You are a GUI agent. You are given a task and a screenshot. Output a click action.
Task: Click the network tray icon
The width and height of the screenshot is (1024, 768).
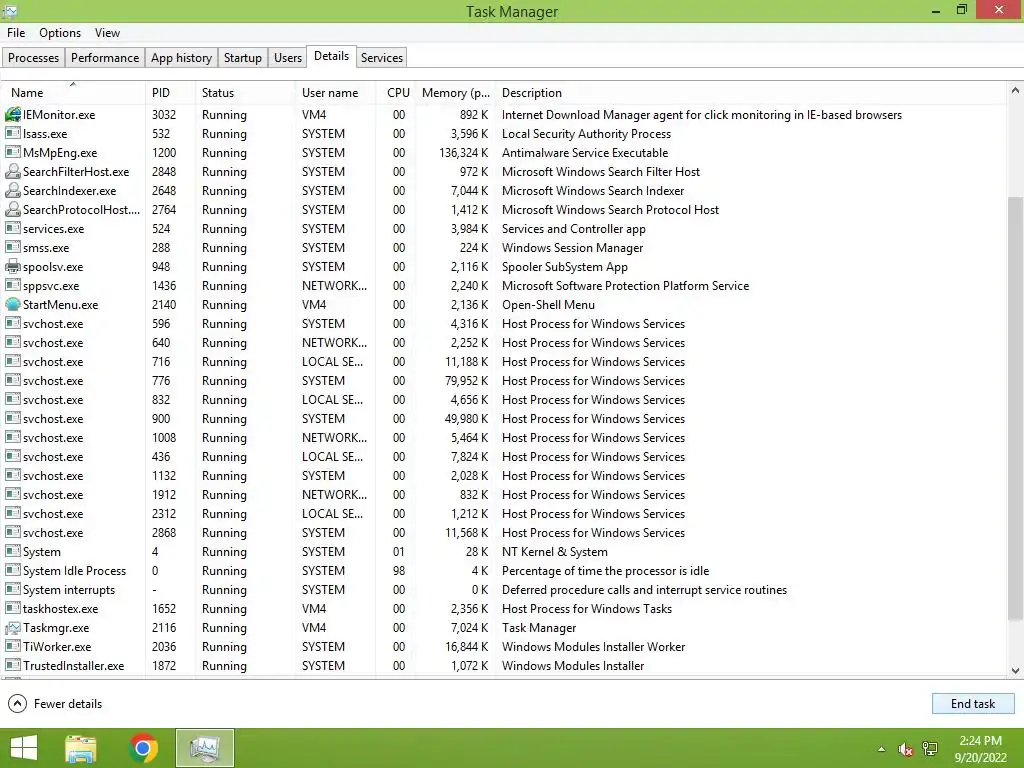click(930, 749)
